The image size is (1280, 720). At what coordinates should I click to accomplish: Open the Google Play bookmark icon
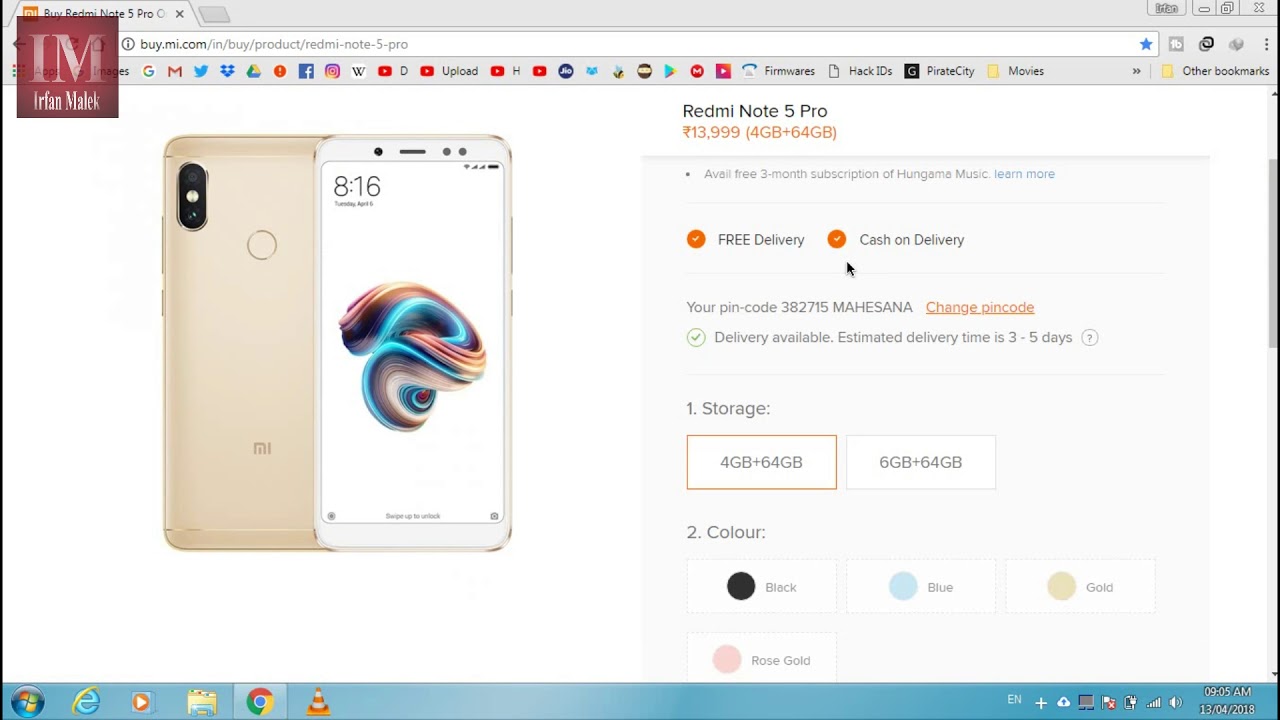tap(670, 71)
